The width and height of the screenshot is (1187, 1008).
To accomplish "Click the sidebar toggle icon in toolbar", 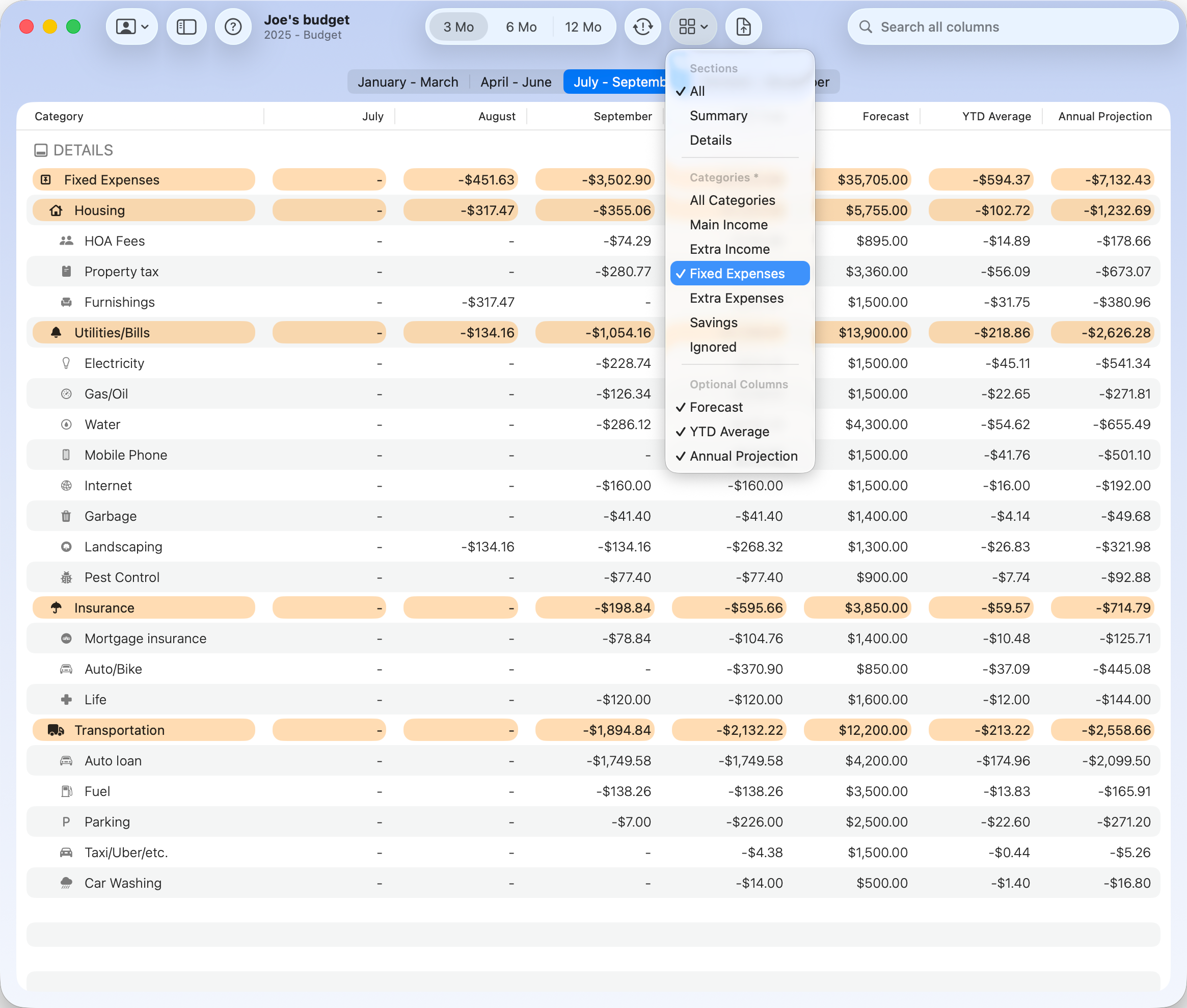I will (x=186, y=27).
